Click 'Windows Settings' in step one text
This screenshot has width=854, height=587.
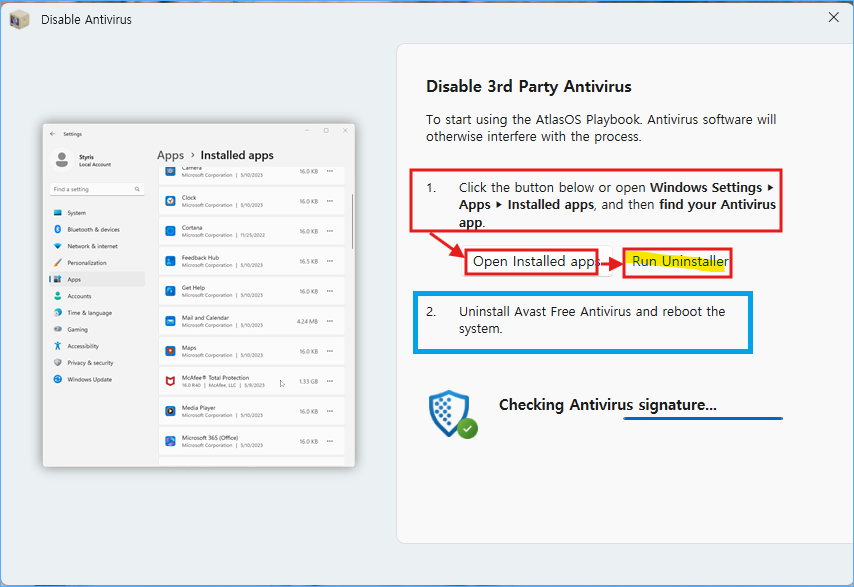(x=706, y=187)
